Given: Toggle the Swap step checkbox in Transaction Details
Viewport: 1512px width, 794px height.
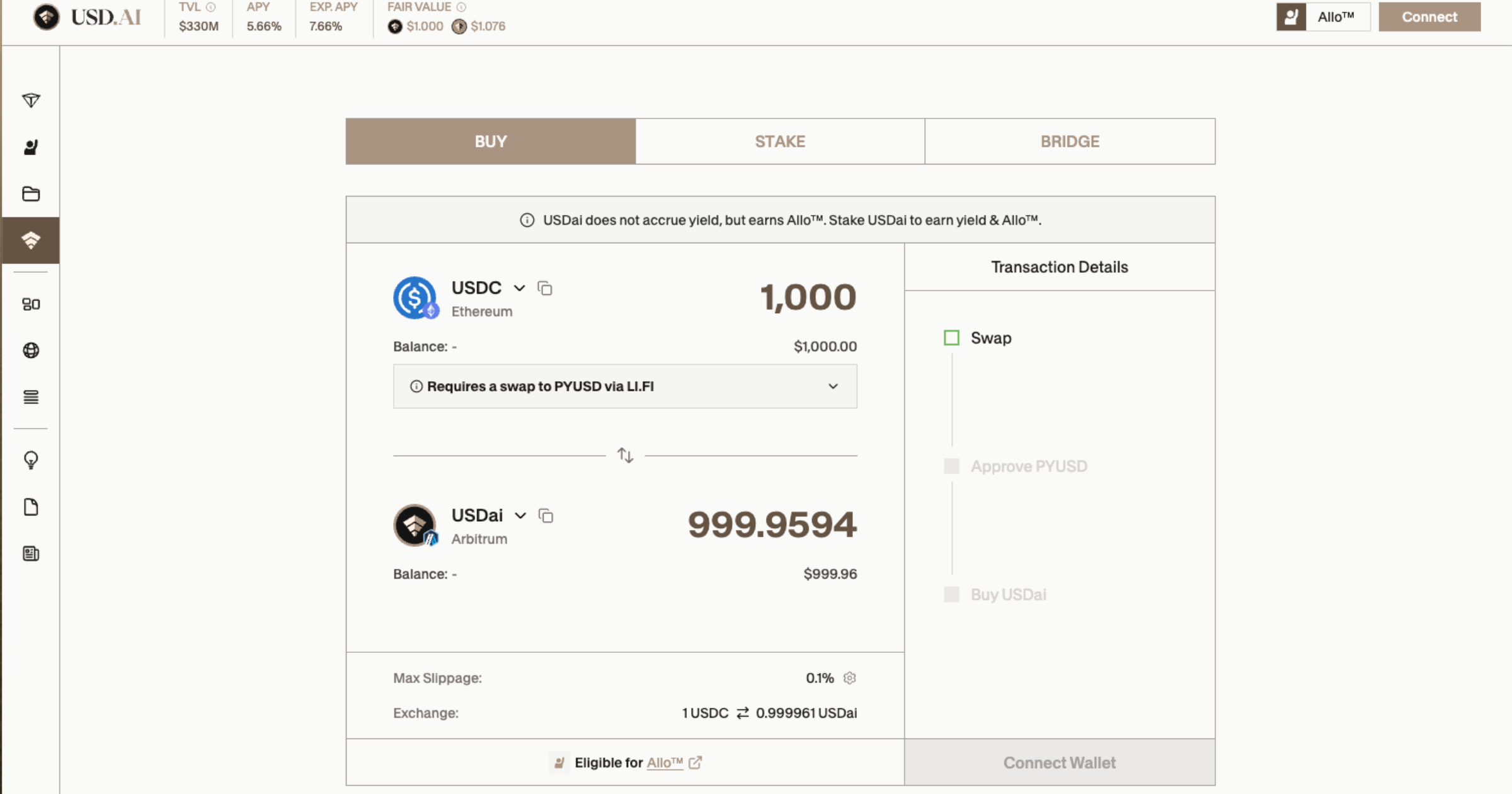Looking at the screenshot, I should [951, 338].
